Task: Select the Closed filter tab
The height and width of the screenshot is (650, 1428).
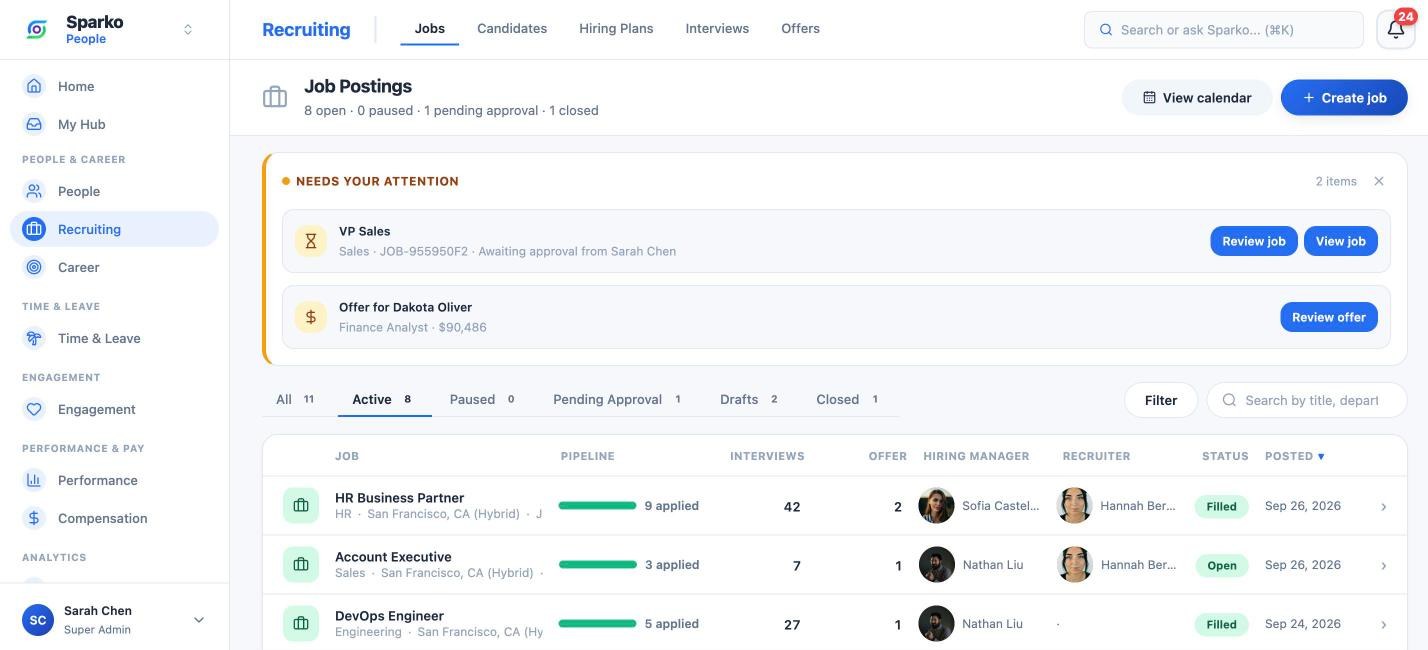Action: pyautogui.click(x=847, y=399)
